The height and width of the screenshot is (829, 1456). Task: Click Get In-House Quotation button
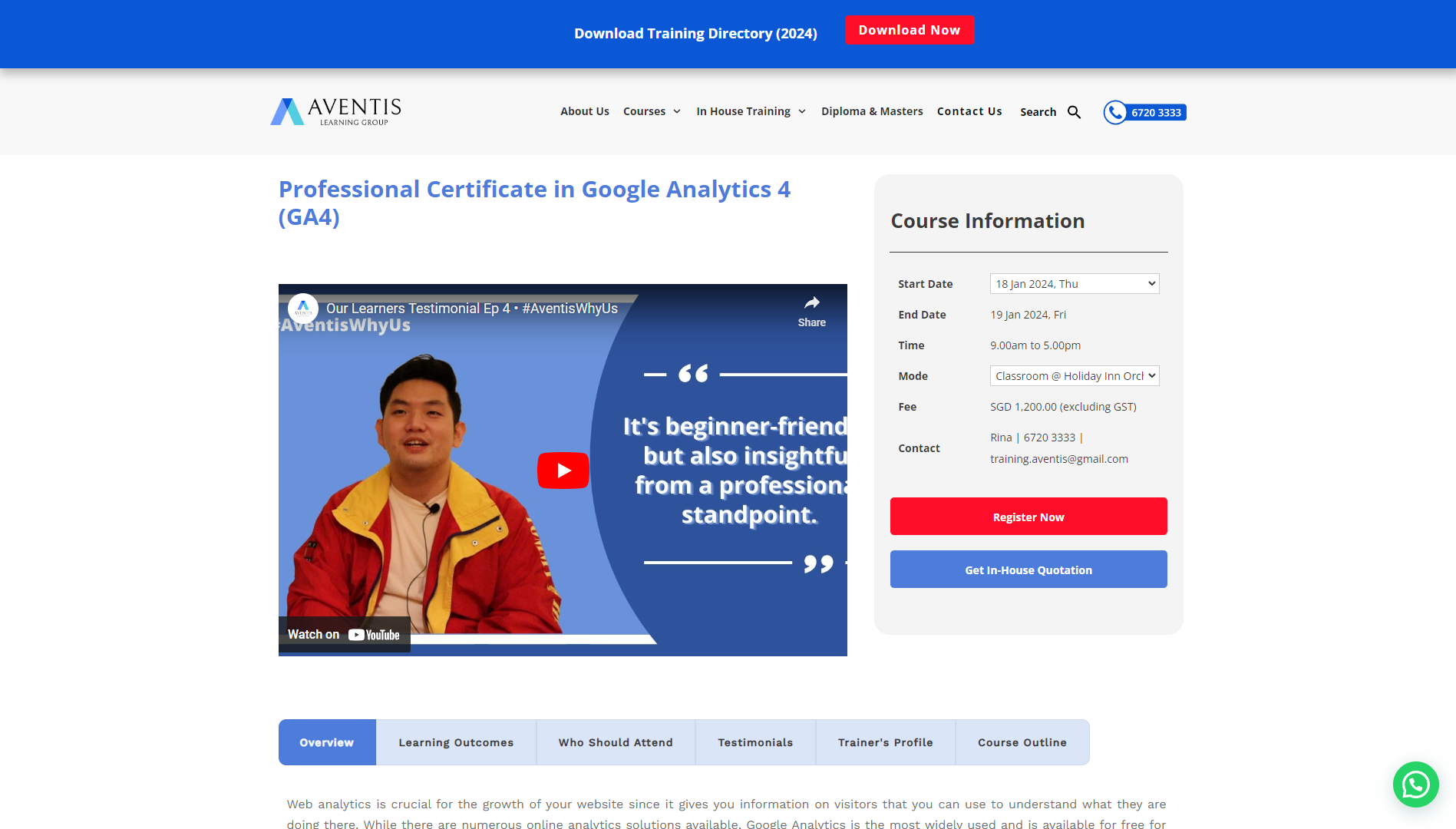1028,570
